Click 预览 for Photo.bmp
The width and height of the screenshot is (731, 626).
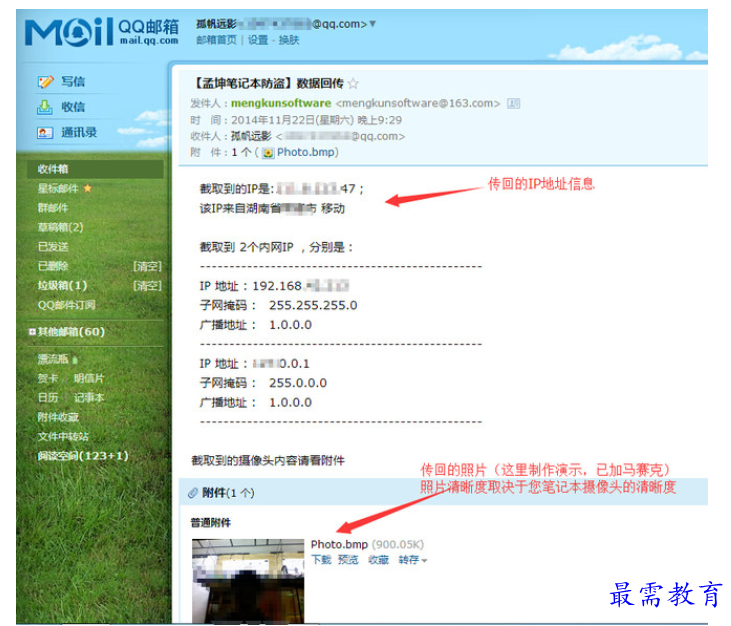click(x=348, y=560)
